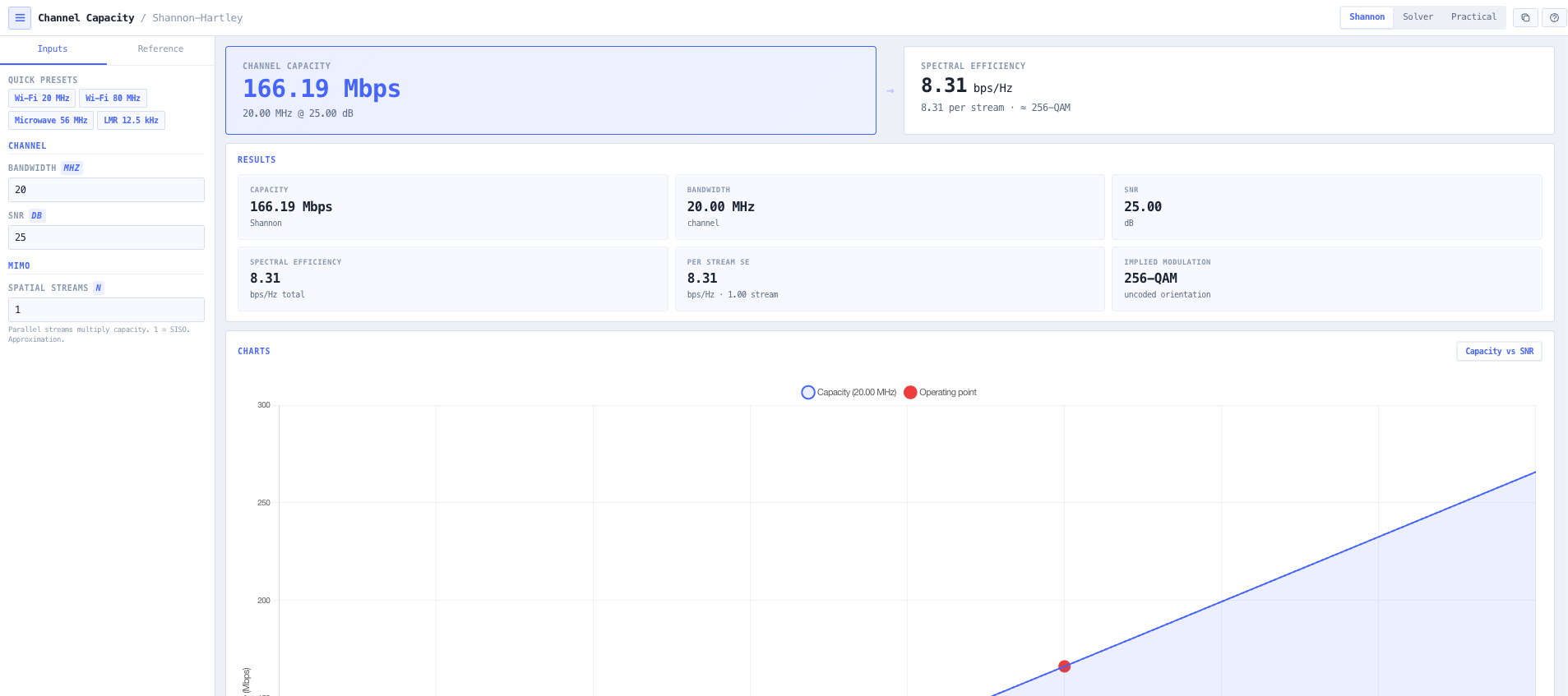Apply the LMR 12.5 kHz preset
Image resolution: width=1568 pixels, height=696 pixels.
(x=131, y=120)
